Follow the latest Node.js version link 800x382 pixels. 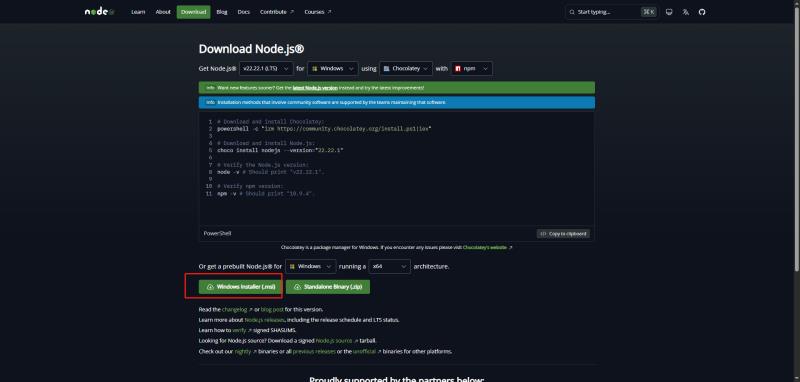(x=315, y=88)
